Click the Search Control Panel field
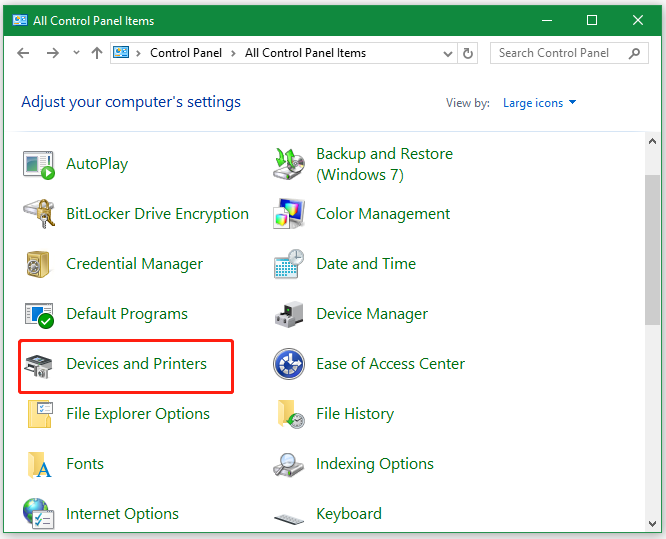666x539 pixels. [x=569, y=53]
